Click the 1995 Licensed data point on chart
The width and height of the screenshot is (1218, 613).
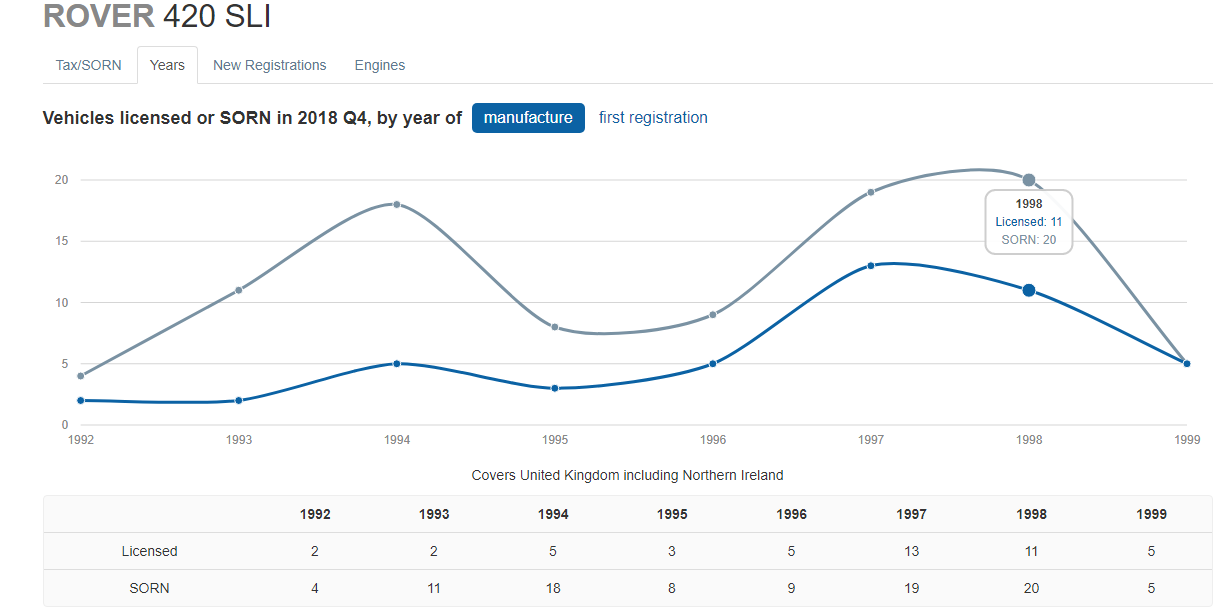[555, 388]
